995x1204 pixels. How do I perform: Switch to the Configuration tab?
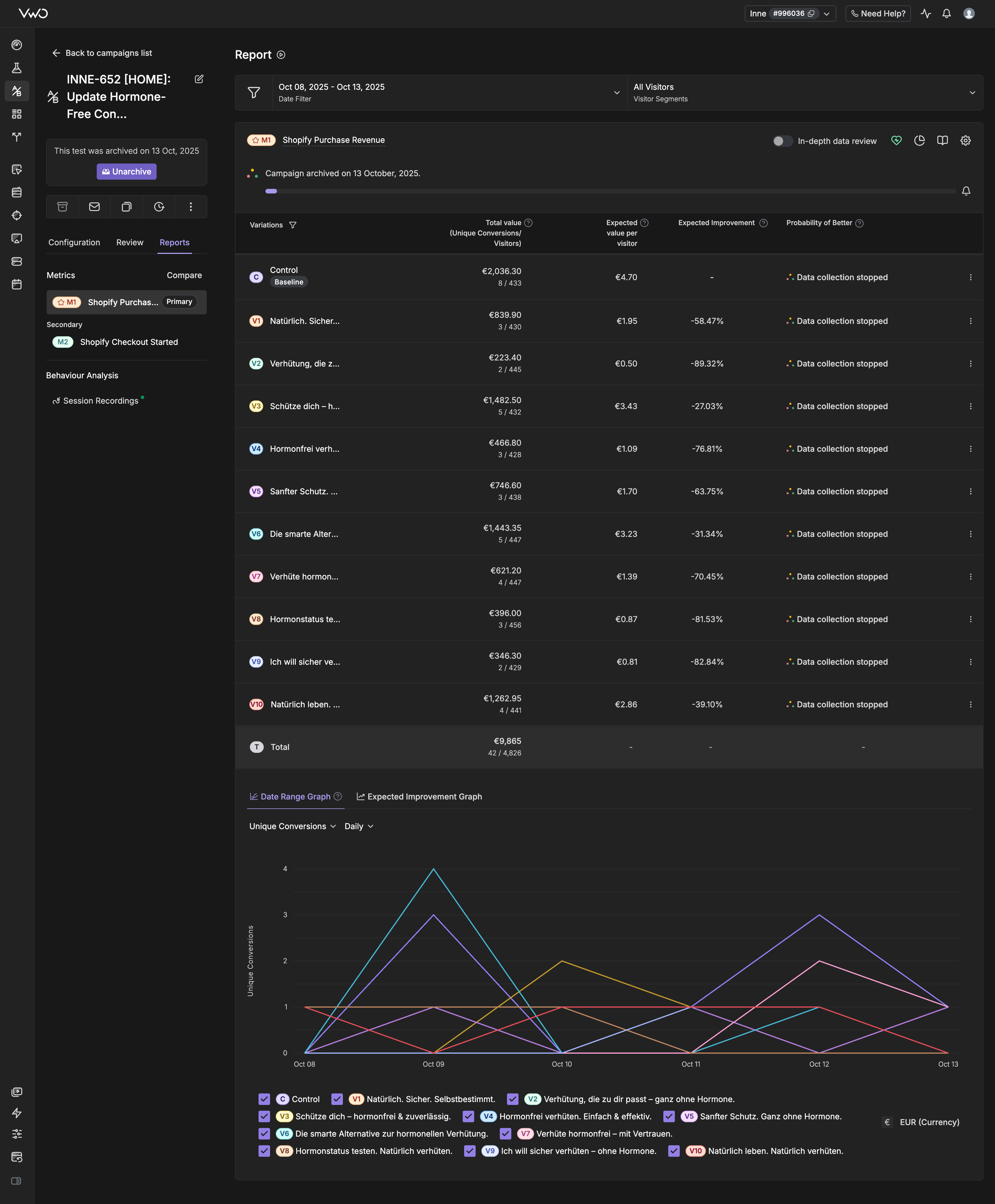click(x=74, y=242)
